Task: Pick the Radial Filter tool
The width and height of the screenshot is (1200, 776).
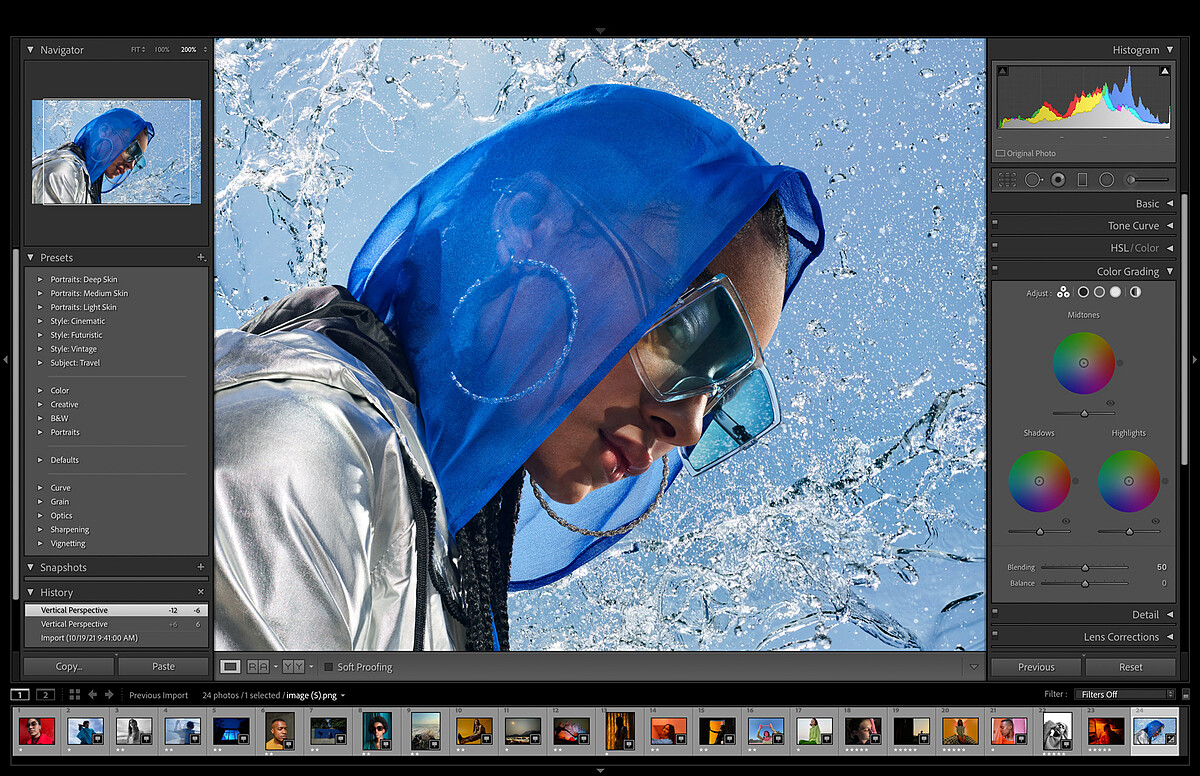Action: (x=1106, y=180)
